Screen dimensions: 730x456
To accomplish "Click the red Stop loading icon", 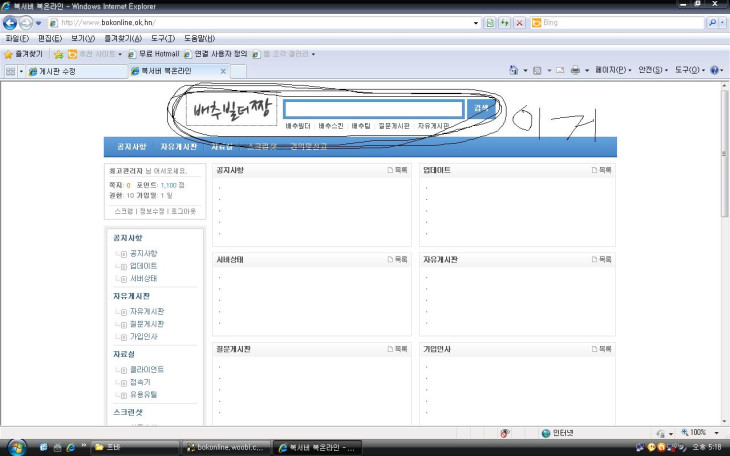I will click(x=520, y=22).
